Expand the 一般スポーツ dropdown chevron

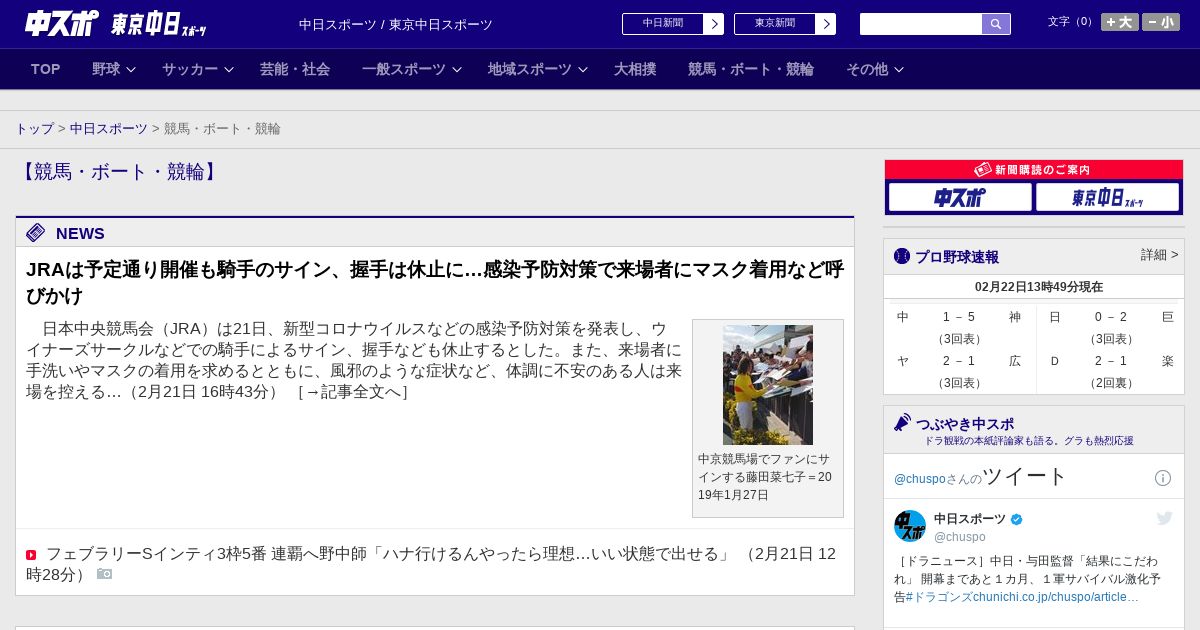(457, 69)
